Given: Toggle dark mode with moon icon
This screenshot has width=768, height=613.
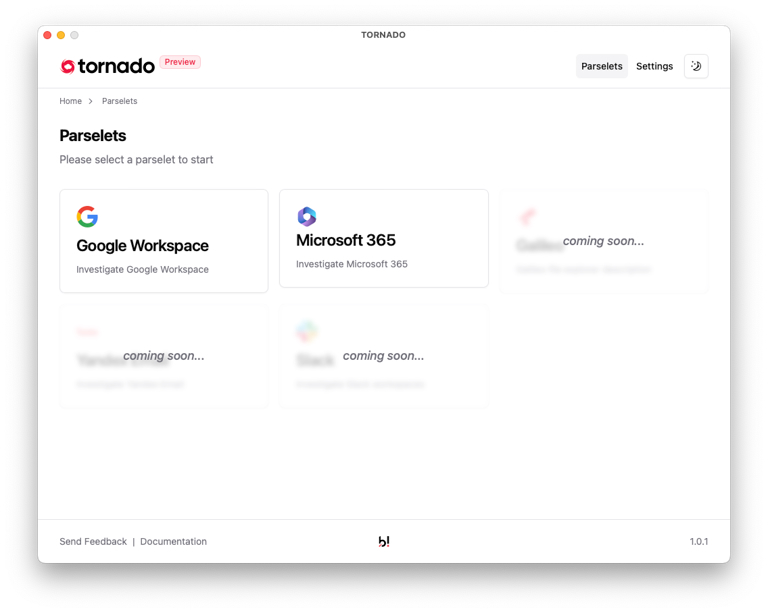Looking at the screenshot, I should (x=696, y=66).
